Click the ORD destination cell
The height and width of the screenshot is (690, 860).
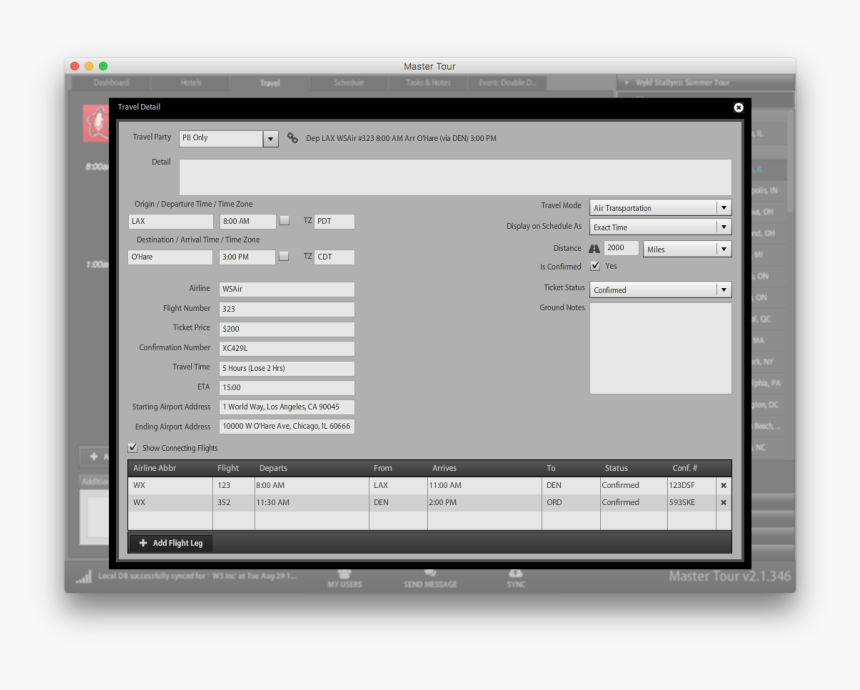[x=571, y=502]
